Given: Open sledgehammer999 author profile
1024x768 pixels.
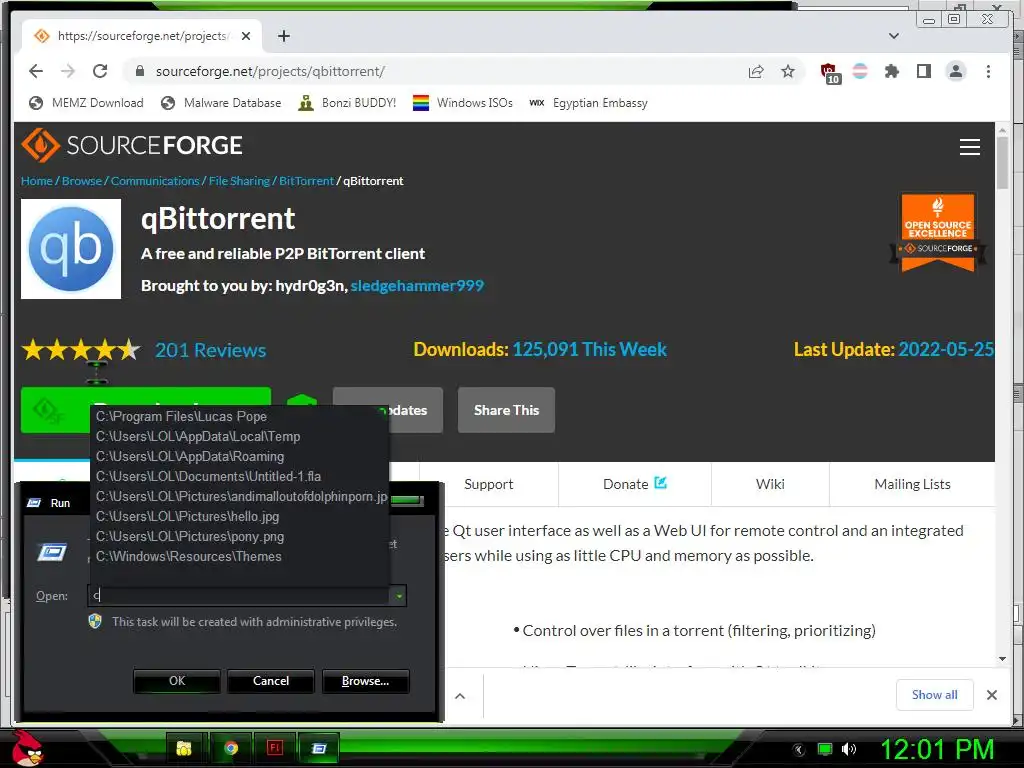Looking at the screenshot, I should [417, 286].
